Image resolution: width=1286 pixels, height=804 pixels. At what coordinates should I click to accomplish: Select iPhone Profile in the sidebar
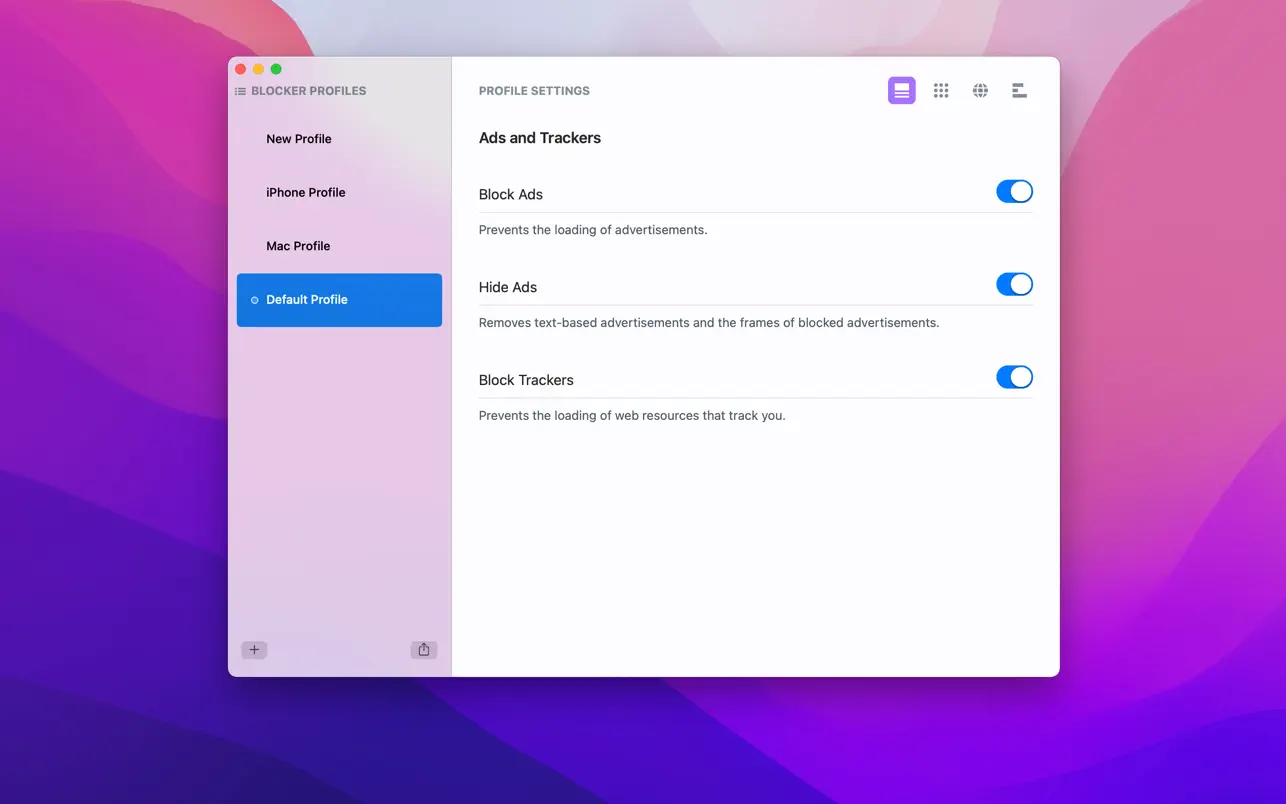point(306,193)
